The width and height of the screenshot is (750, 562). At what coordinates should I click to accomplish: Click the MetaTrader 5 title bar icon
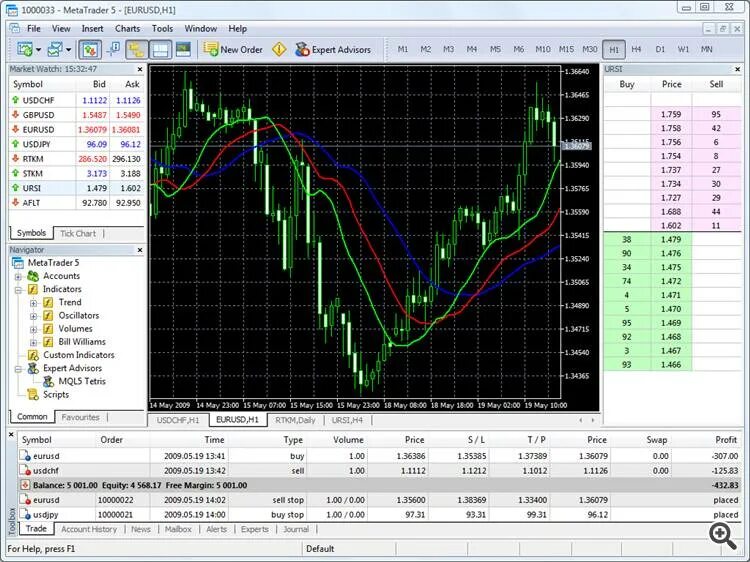(x=11, y=10)
